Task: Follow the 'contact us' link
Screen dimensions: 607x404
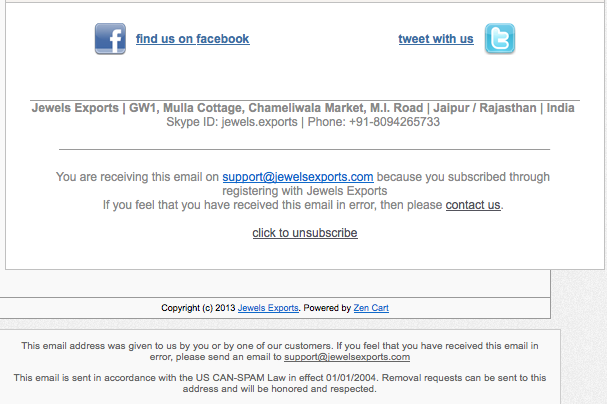Action: click(473, 205)
